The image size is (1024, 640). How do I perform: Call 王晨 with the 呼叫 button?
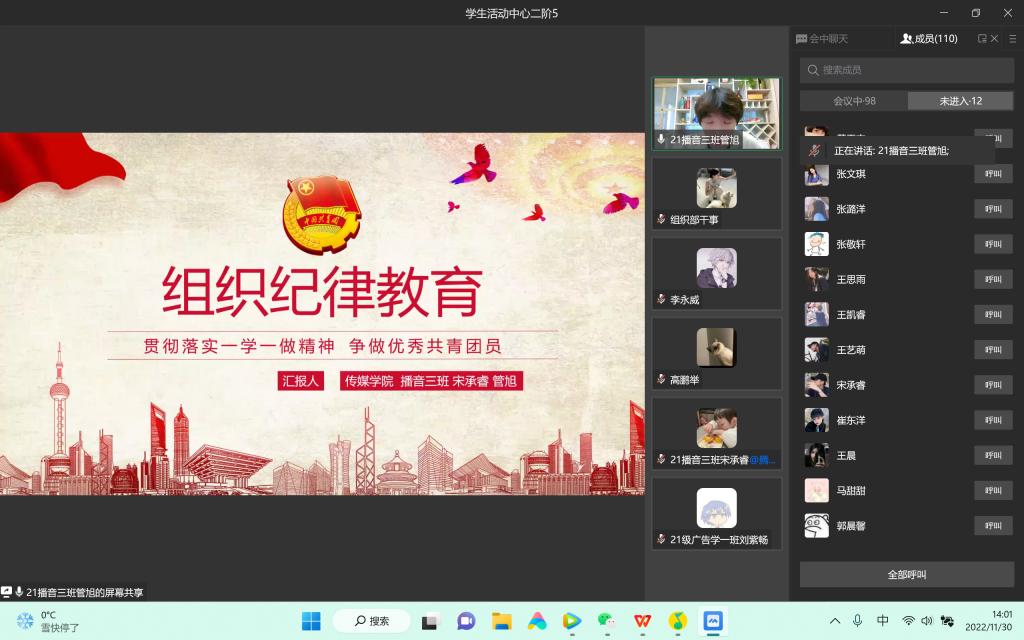(x=993, y=456)
